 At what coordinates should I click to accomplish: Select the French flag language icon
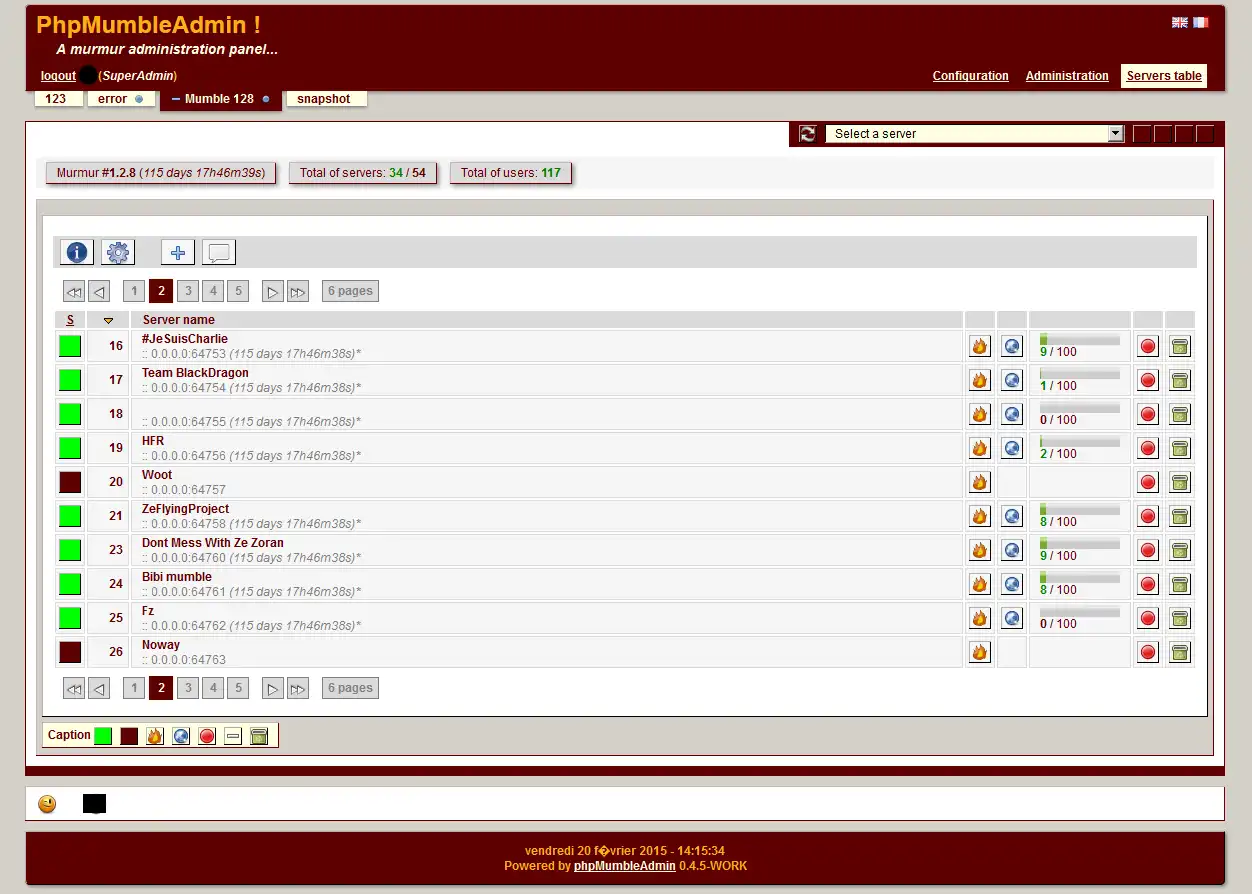click(x=1200, y=22)
